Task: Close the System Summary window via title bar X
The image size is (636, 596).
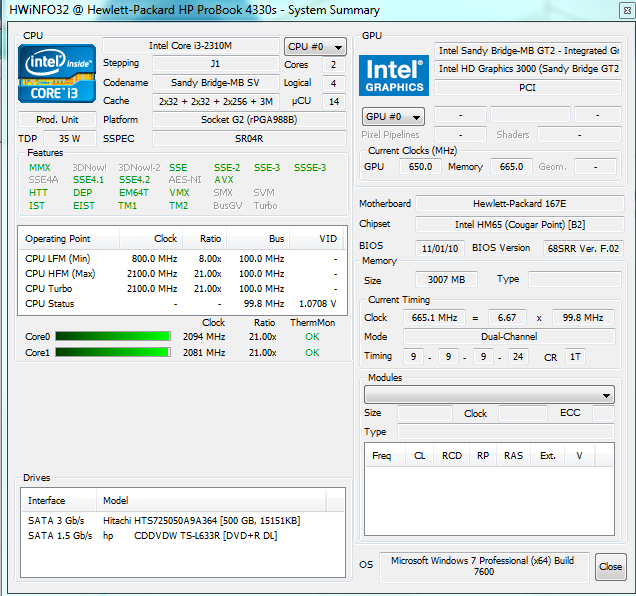Action: (x=627, y=11)
